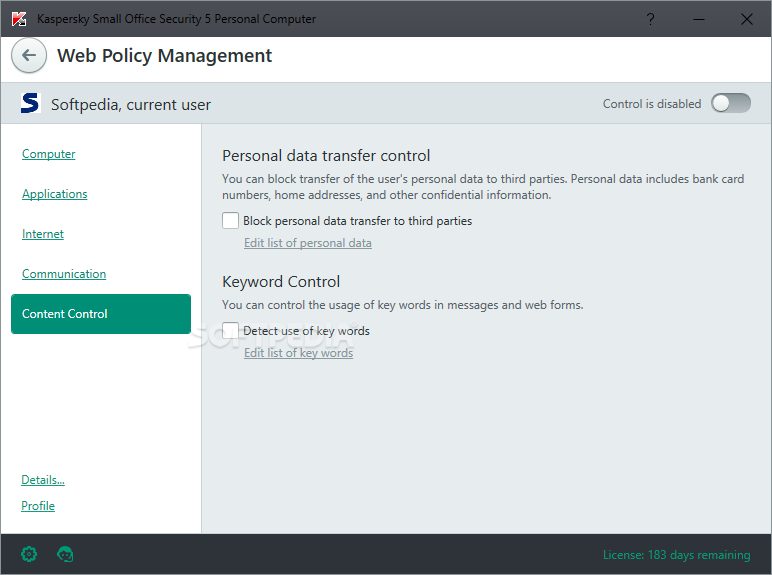Click Edit list of key words link
772x575 pixels.
click(x=298, y=353)
